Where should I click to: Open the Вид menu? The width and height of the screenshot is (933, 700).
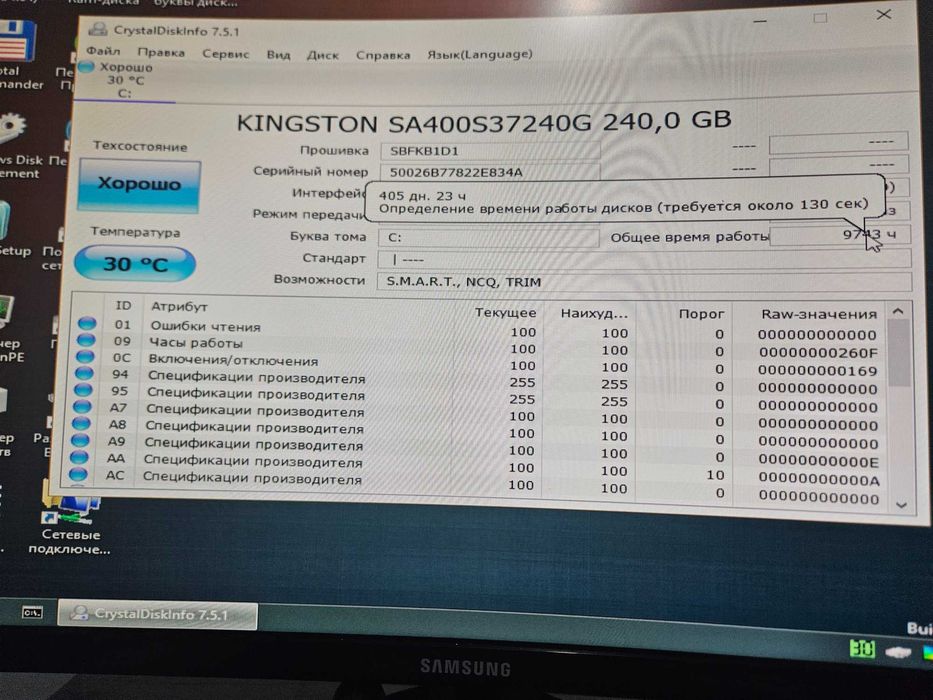(x=278, y=54)
